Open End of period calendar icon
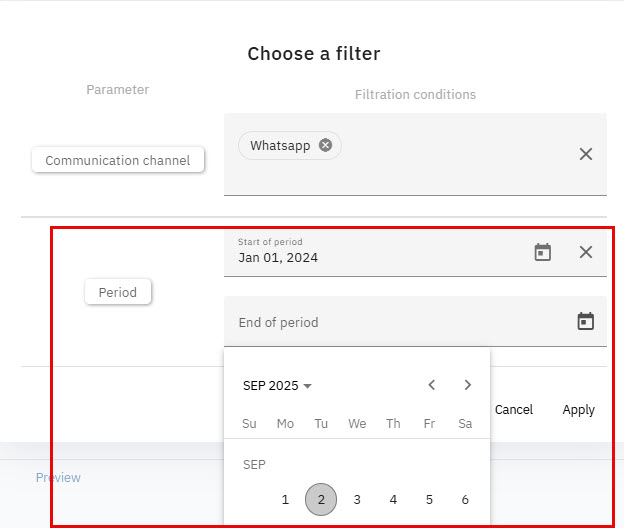Image resolution: width=624 pixels, height=528 pixels. point(586,321)
